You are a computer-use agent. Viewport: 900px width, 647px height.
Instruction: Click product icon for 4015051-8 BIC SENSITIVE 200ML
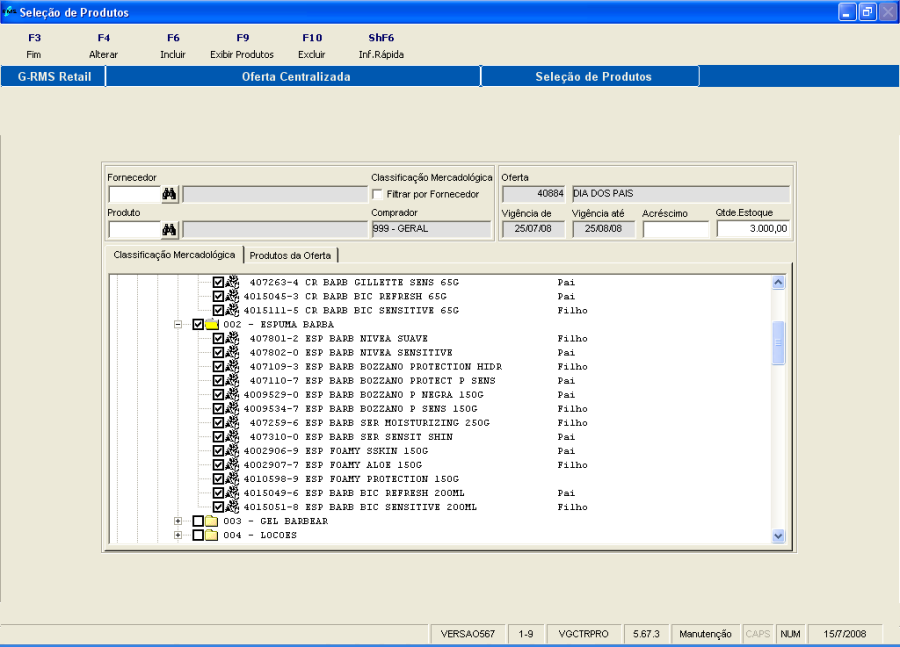click(x=232, y=507)
